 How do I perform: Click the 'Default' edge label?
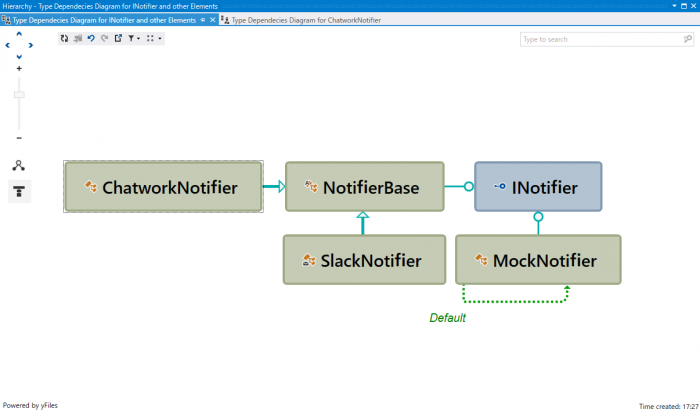pyautogui.click(x=447, y=318)
